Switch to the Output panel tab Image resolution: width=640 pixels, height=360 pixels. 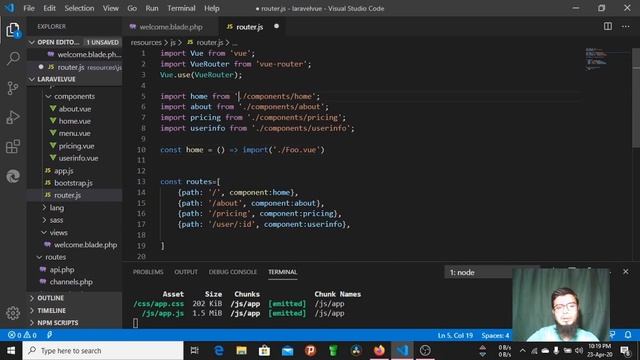[186, 272]
